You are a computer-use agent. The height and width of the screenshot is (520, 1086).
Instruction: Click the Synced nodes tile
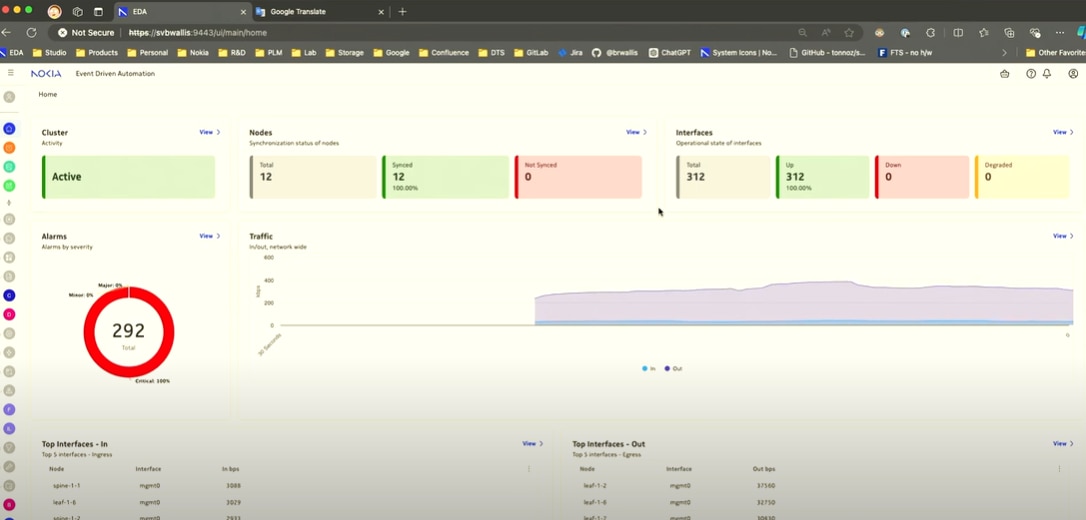coord(445,177)
